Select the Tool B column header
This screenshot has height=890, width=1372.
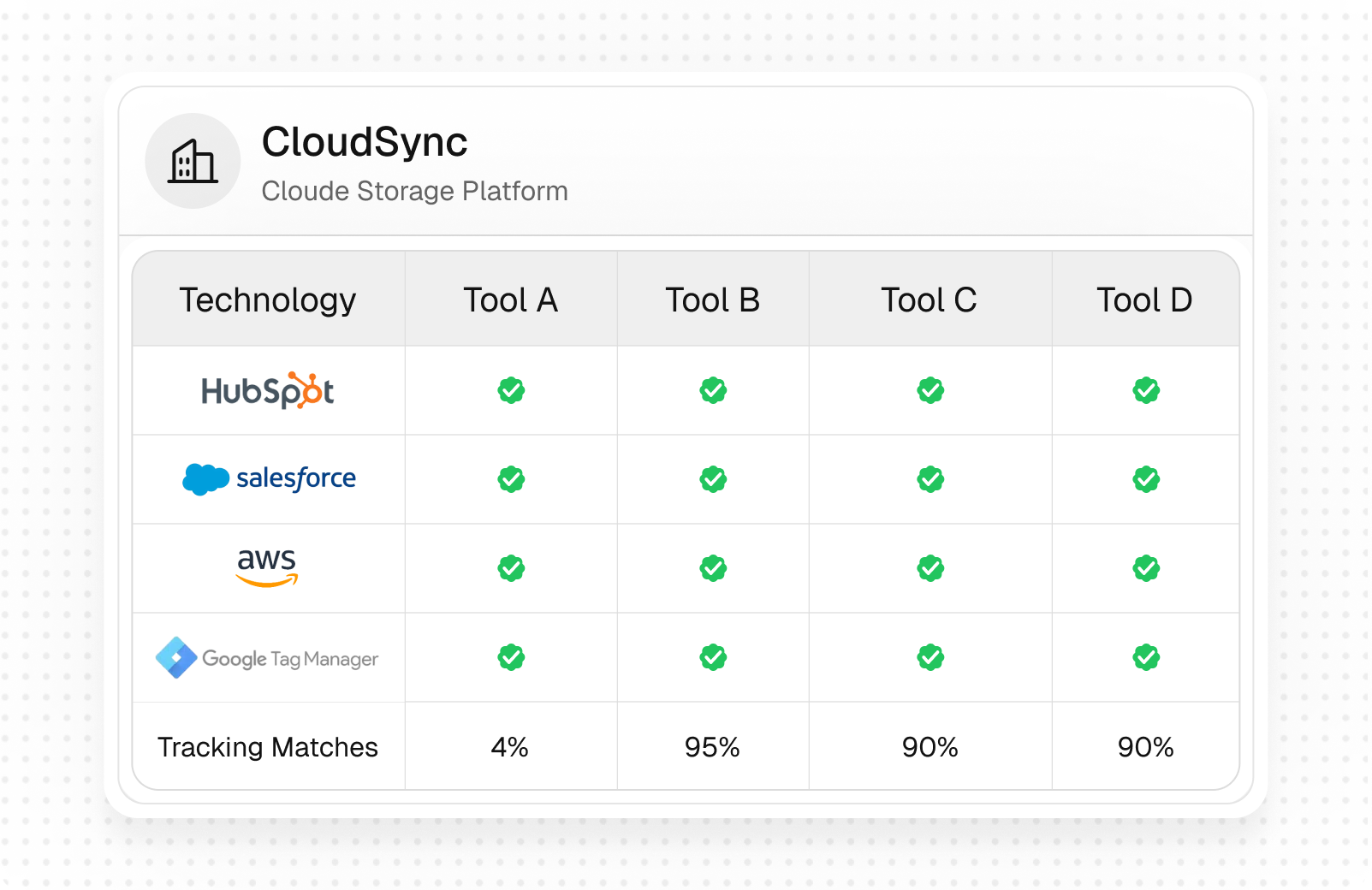[x=712, y=300]
